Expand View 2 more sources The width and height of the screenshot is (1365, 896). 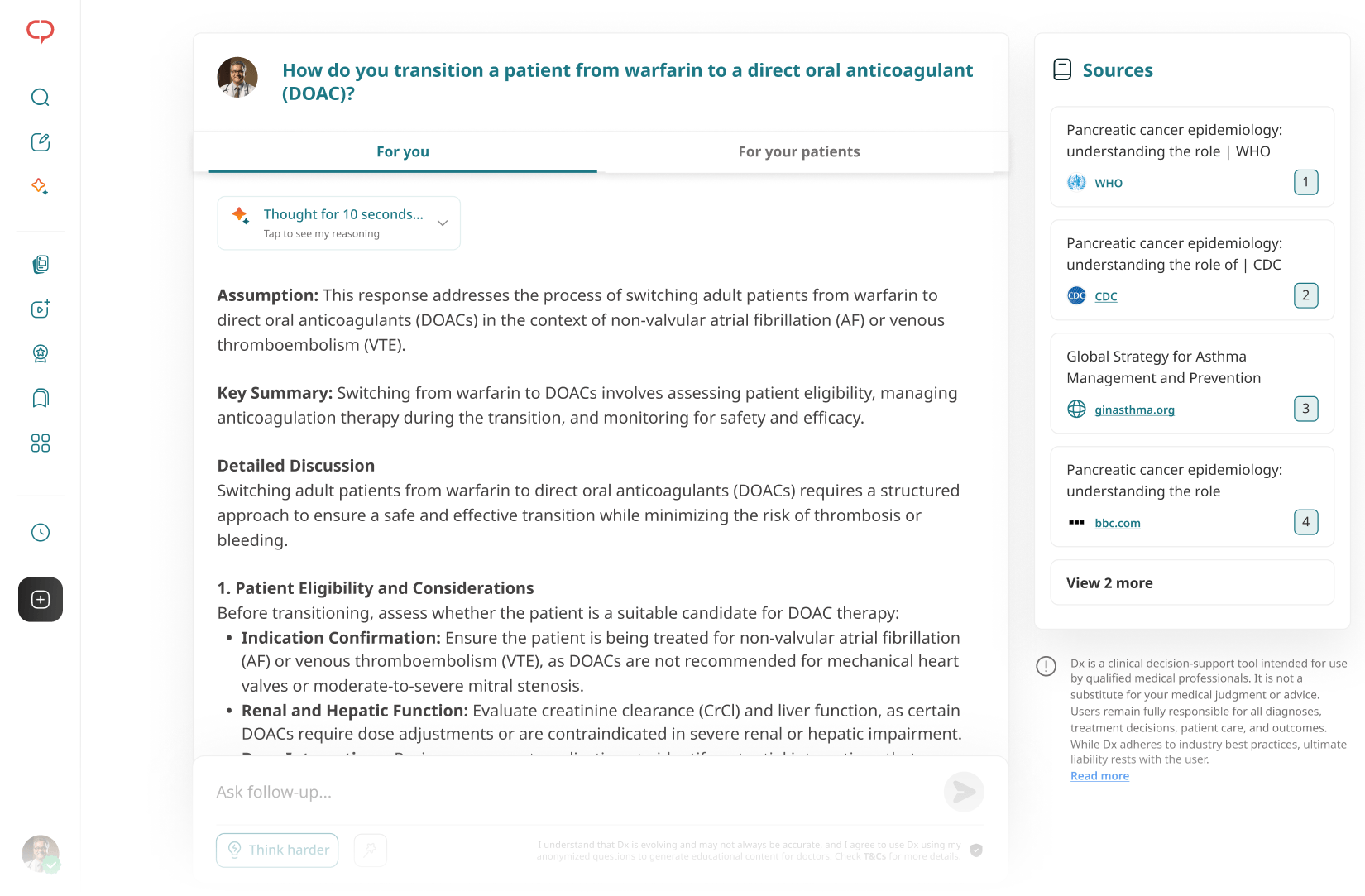[x=1192, y=583]
